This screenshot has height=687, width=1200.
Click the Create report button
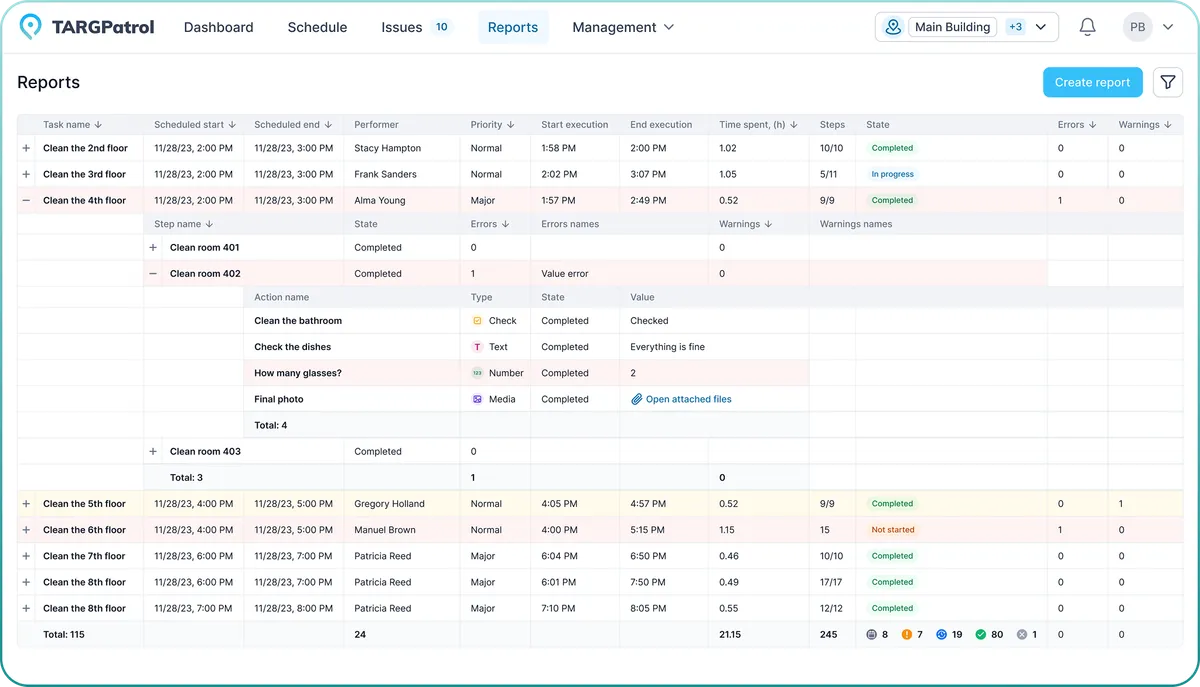click(1092, 82)
